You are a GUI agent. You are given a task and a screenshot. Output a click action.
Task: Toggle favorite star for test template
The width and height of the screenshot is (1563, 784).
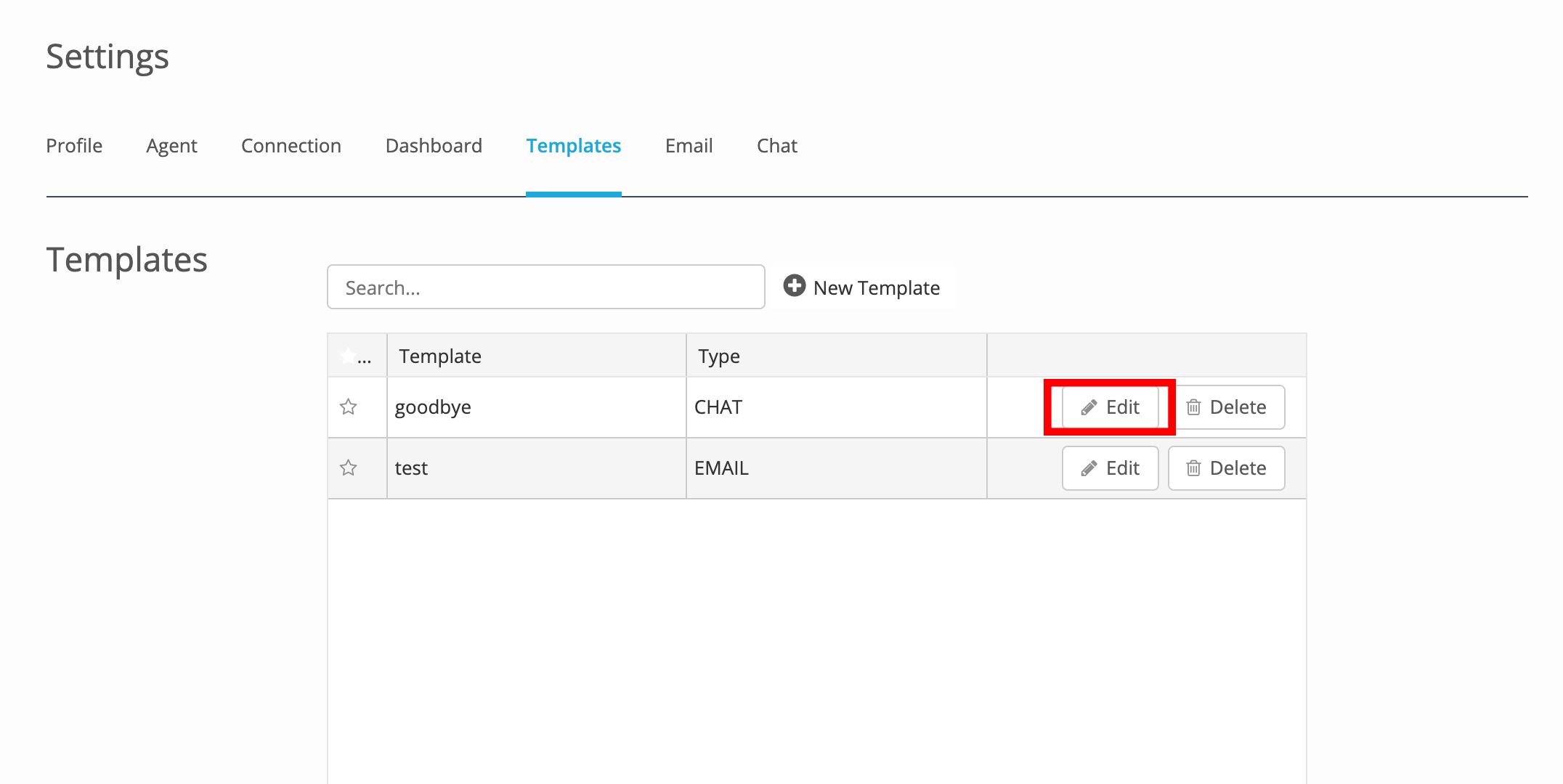pos(349,467)
